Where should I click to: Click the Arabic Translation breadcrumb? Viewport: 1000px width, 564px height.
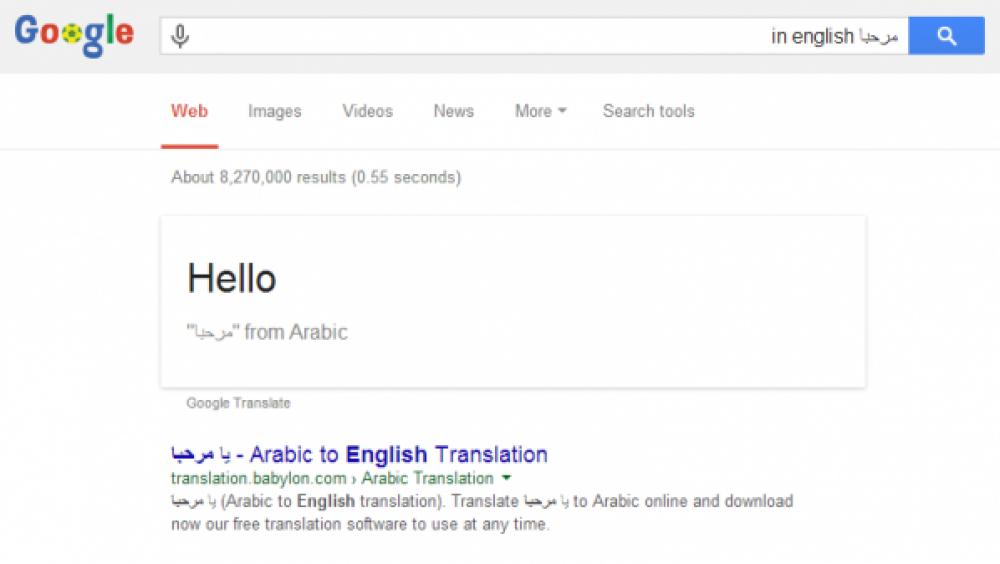(427, 479)
